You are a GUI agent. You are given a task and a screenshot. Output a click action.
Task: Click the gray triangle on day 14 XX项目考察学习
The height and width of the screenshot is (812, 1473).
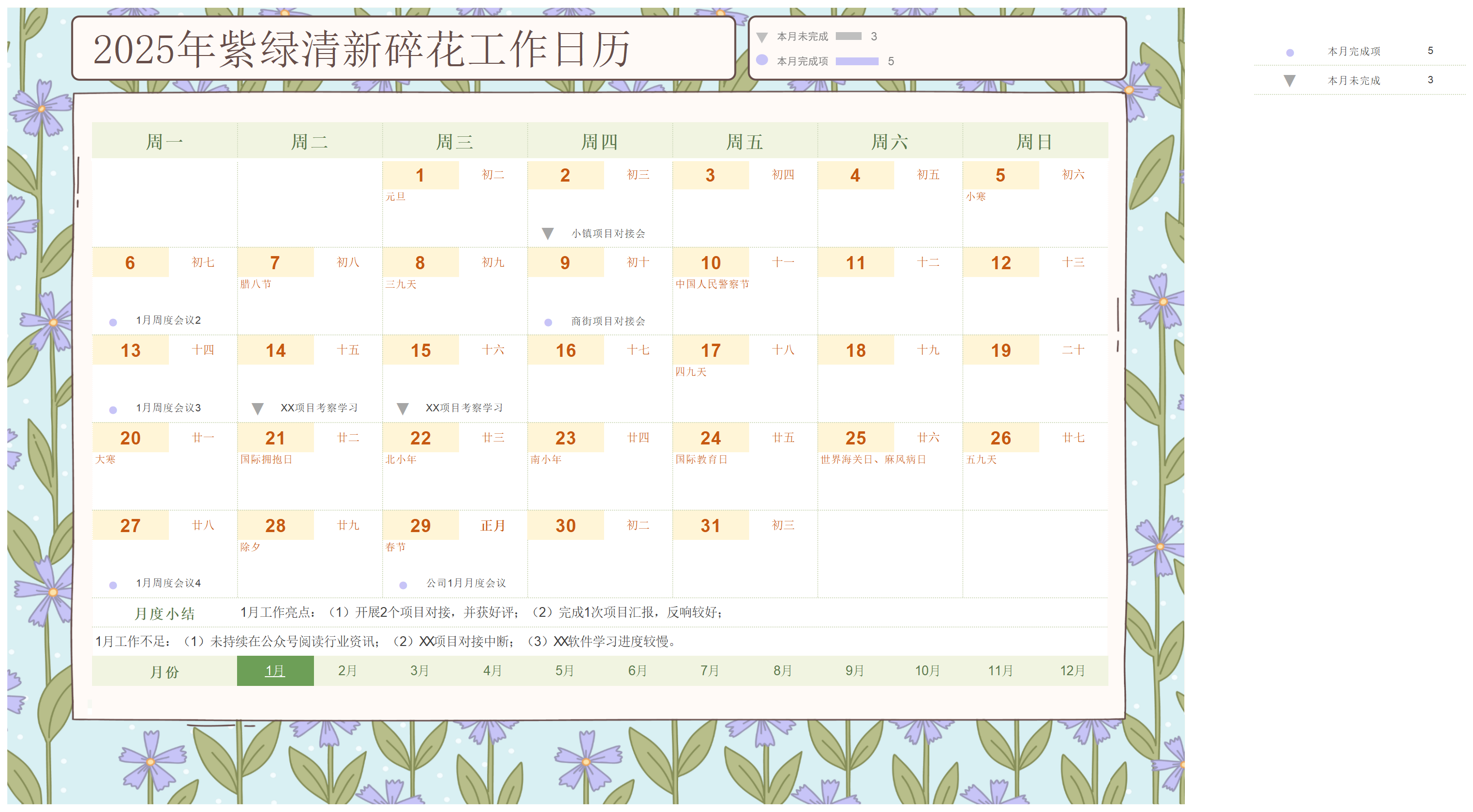258,409
